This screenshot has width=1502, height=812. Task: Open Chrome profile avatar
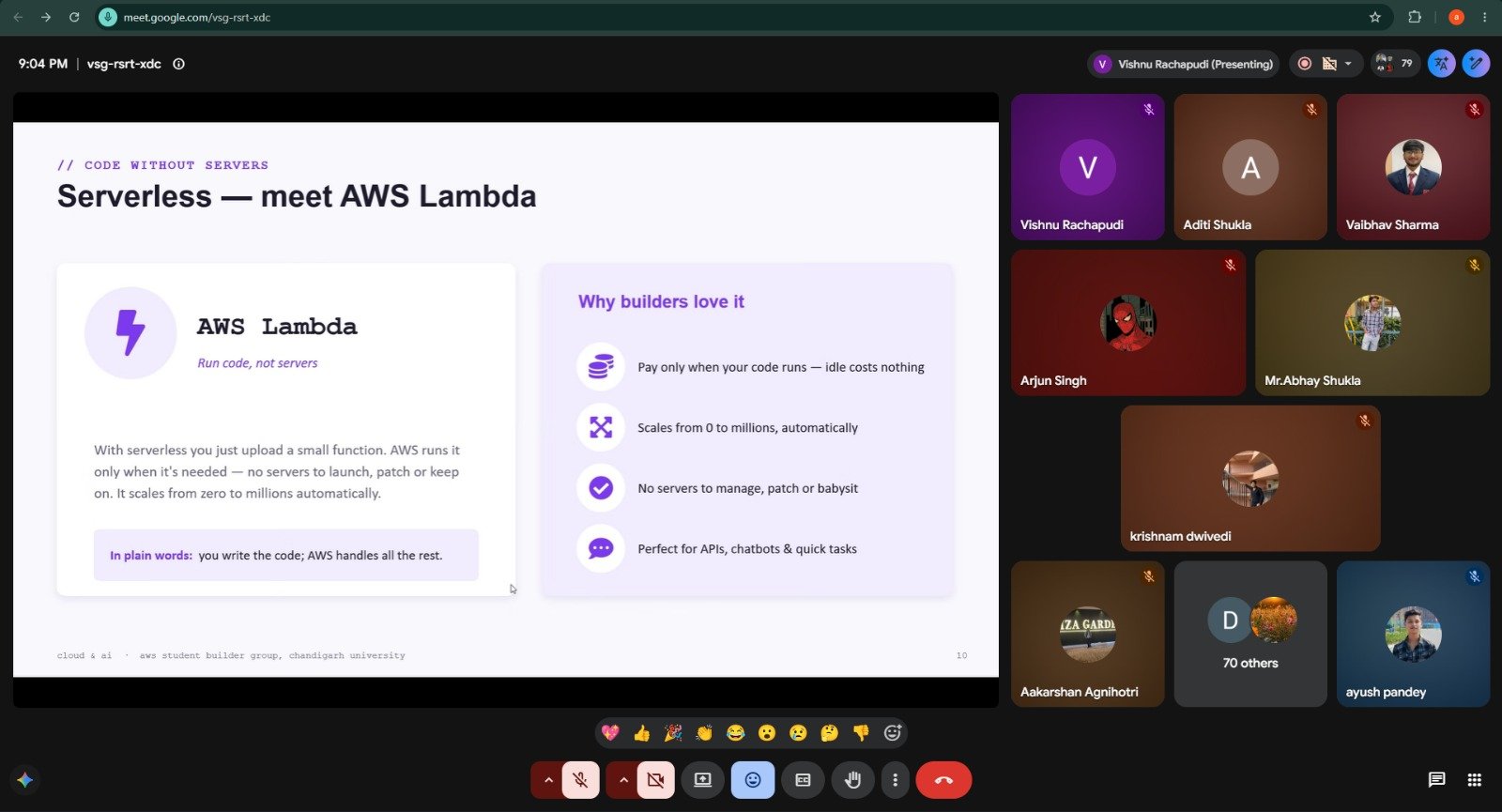pos(1456,17)
